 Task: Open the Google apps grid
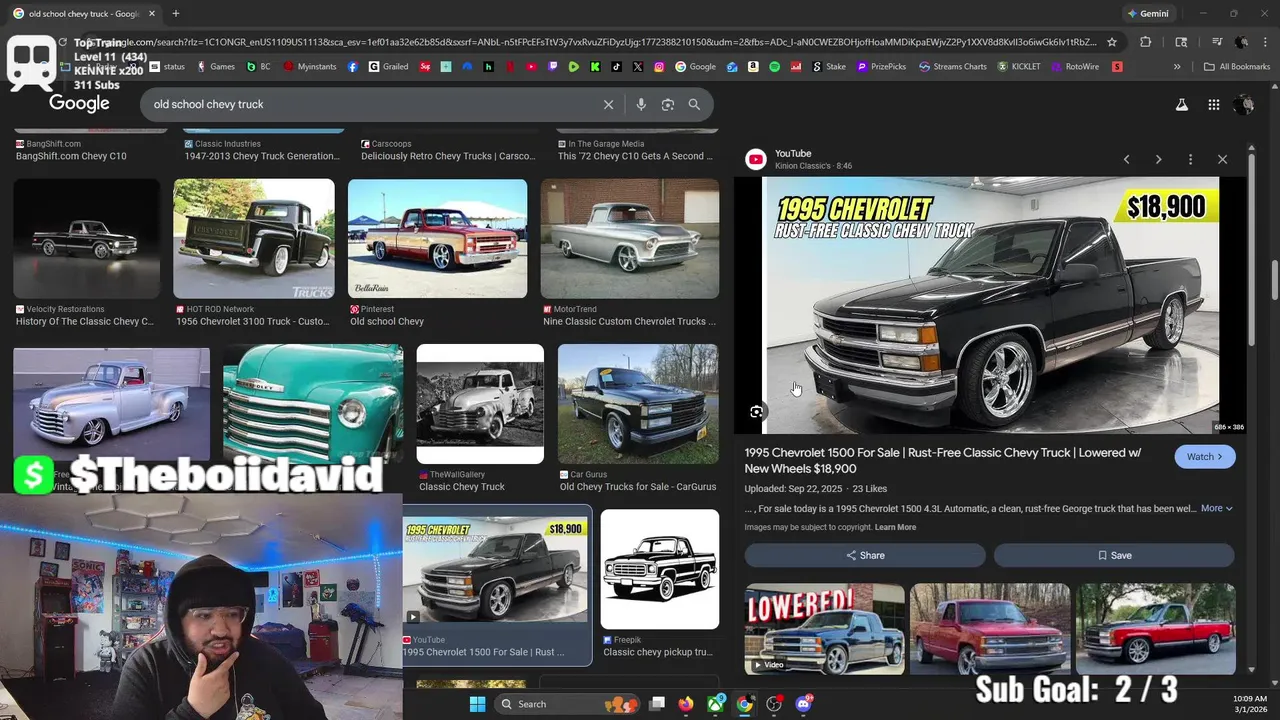tap(1213, 104)
